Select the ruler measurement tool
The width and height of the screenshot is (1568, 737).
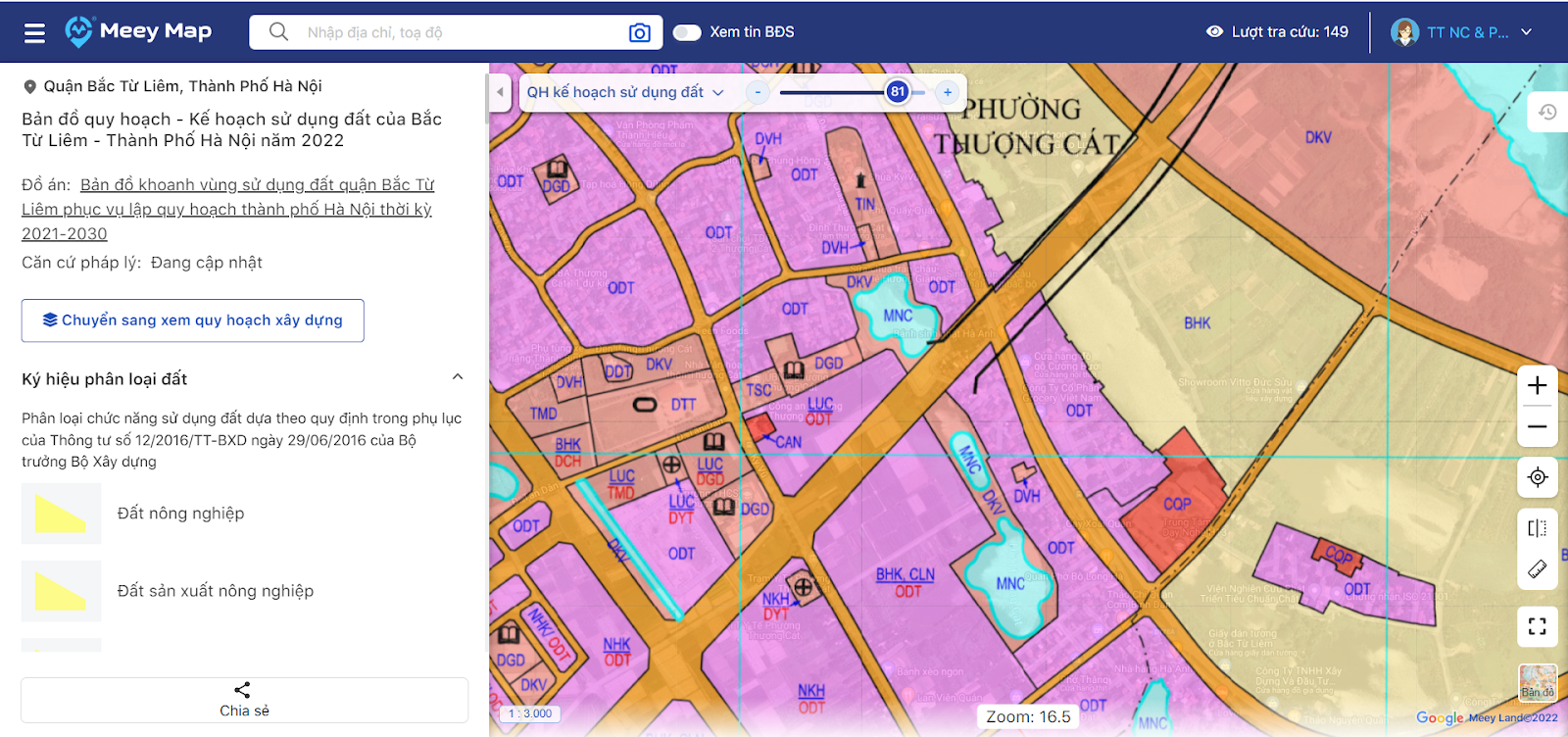(x=1538, y=569)
